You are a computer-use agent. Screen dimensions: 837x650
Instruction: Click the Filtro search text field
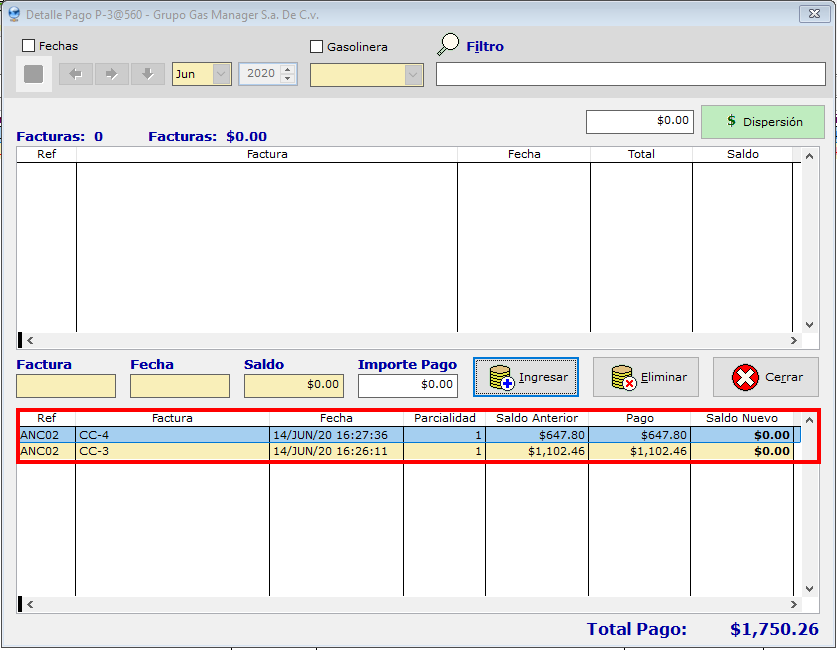[630, 74]
